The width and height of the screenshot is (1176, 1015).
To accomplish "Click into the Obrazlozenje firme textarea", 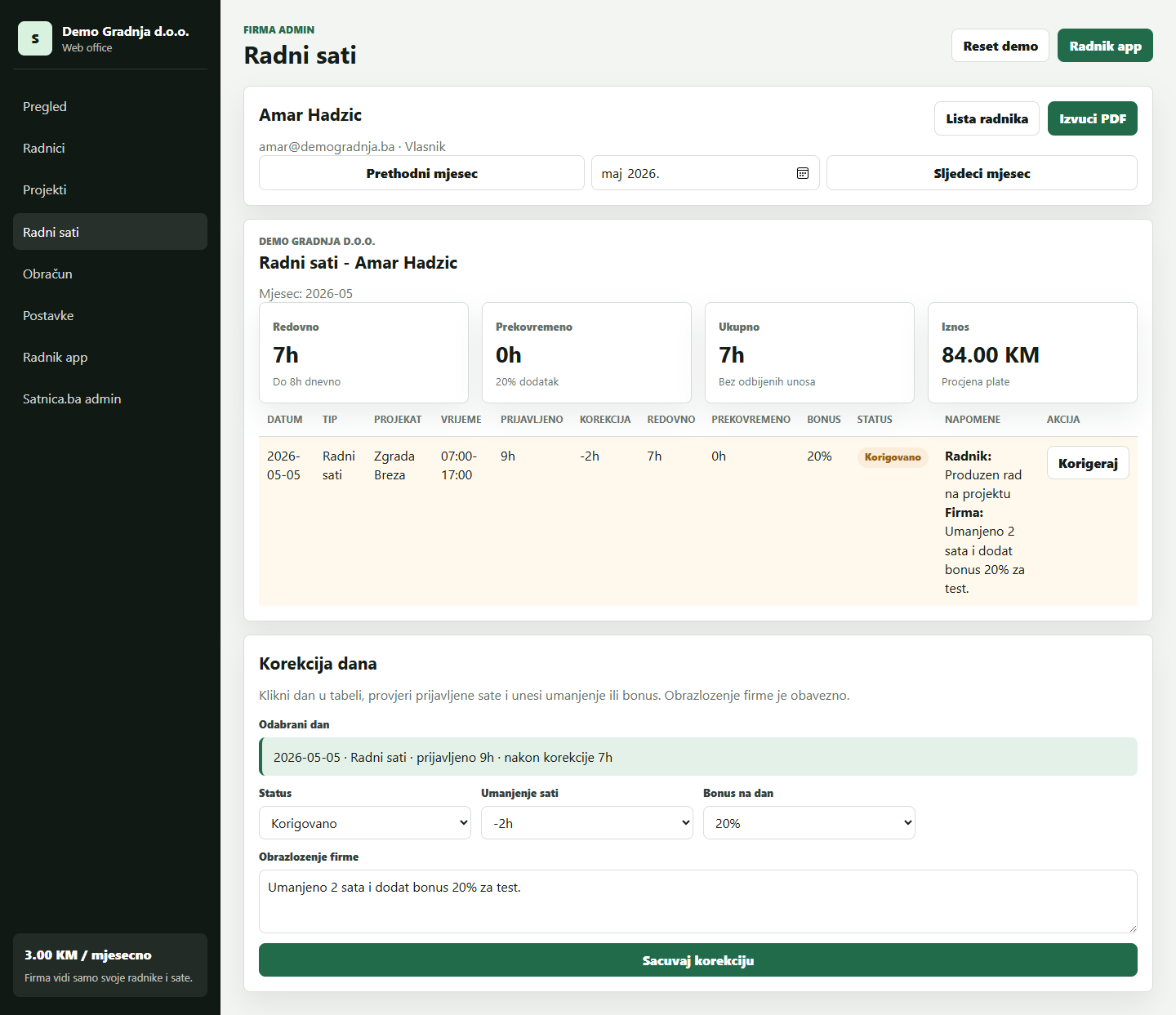I will (x=698, y=901).
